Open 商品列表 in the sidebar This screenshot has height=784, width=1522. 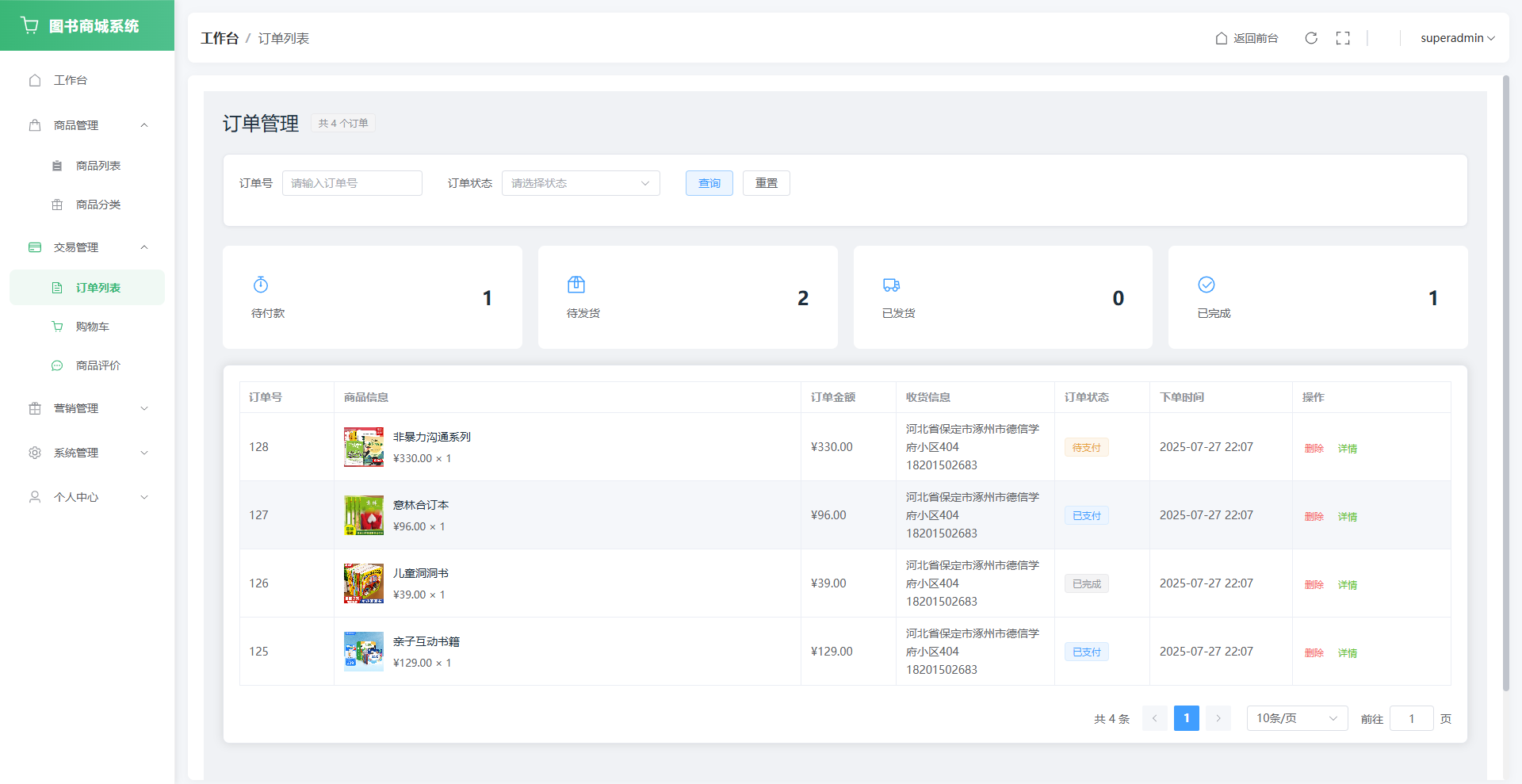98,166
